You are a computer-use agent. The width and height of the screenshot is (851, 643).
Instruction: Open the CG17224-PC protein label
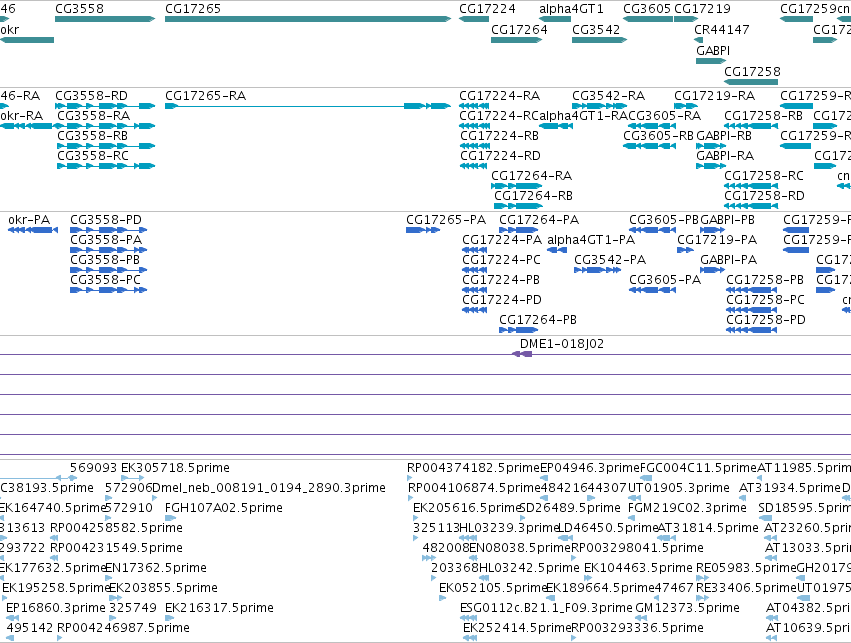(x=501, y=260)
